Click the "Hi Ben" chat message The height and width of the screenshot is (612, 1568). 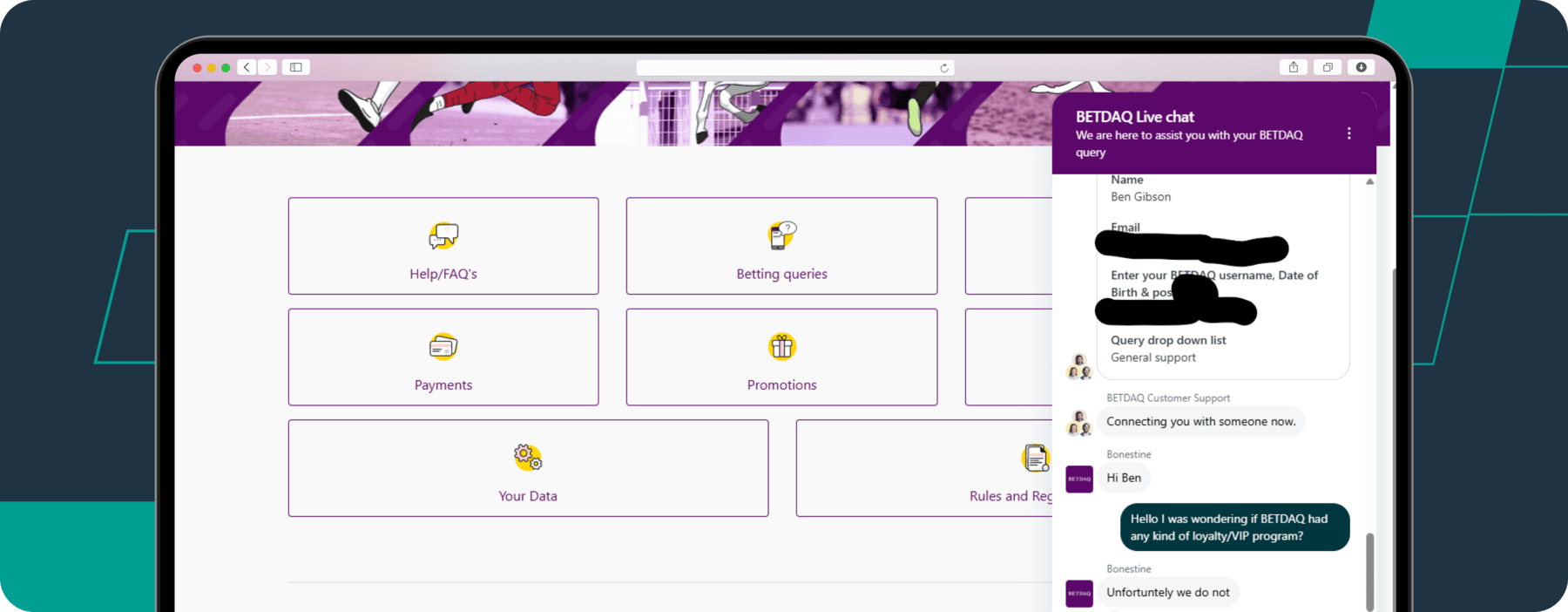[1124, 478]
